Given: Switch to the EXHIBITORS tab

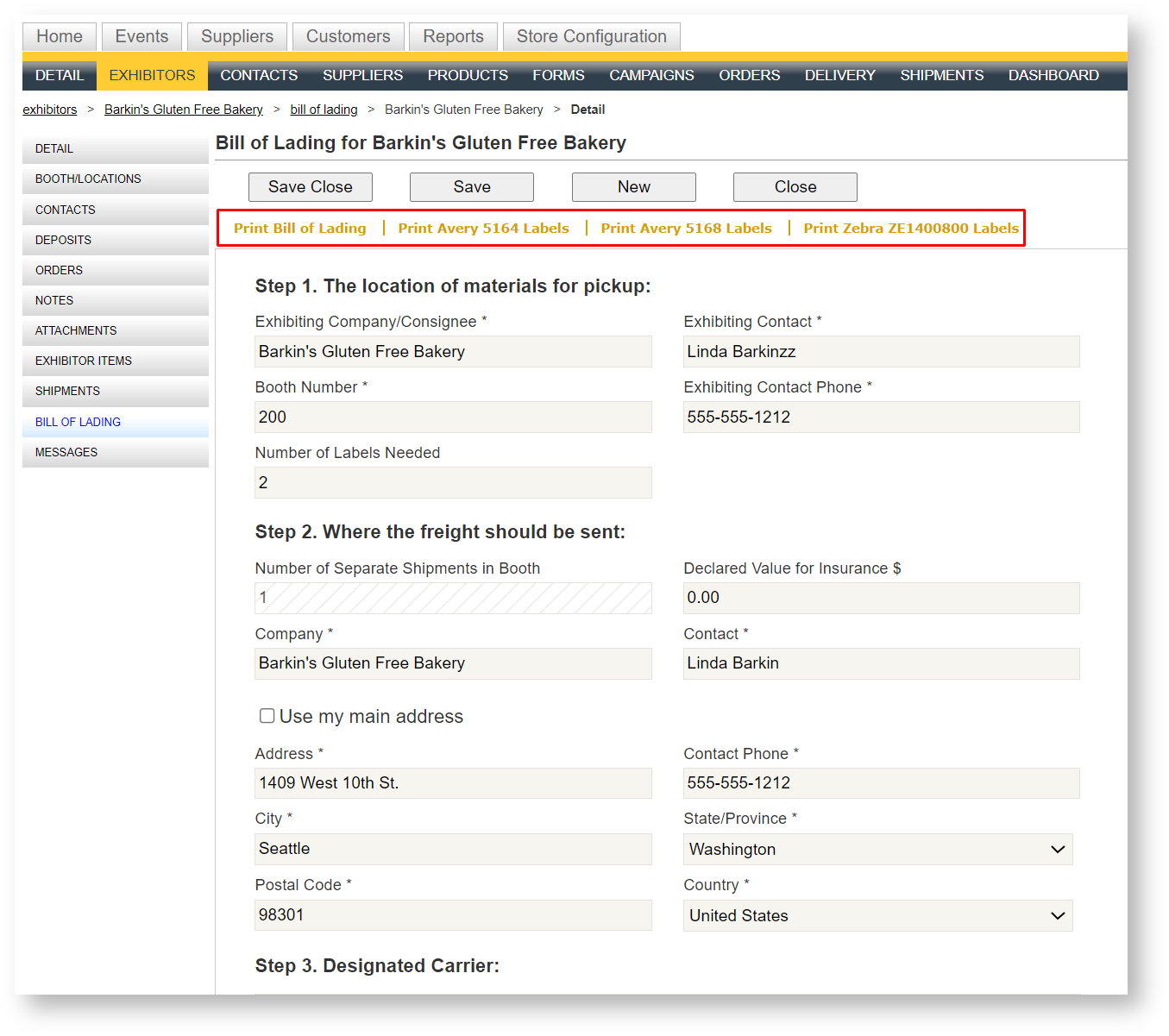Looking at the screenshot, I should (151, 75).
